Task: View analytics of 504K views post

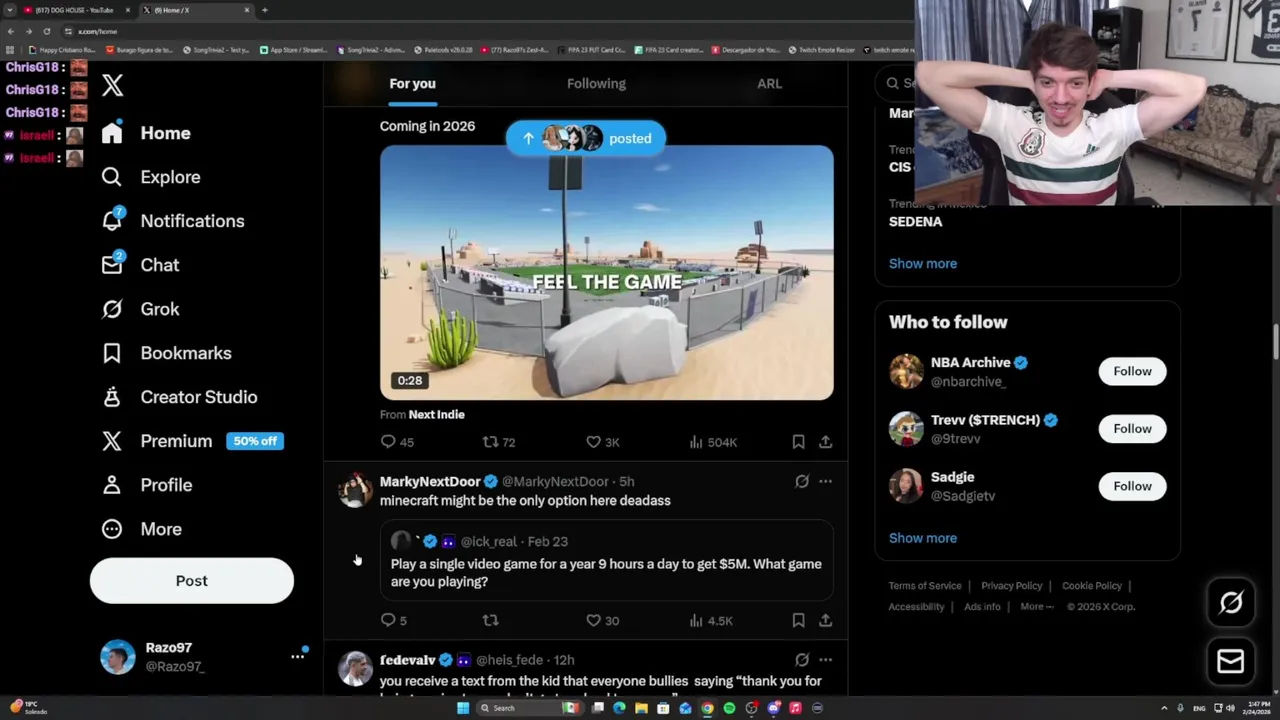Action: [712, 441]
